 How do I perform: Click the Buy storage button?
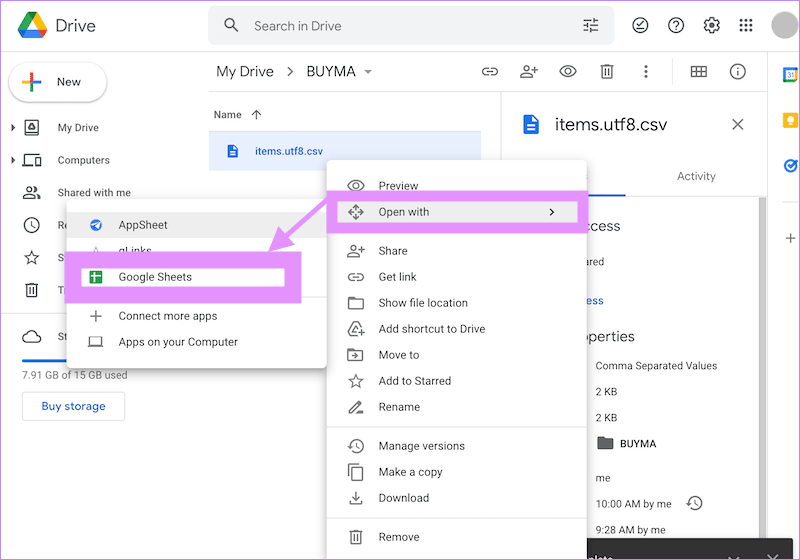pyautogui.click(x=73, y=406)
